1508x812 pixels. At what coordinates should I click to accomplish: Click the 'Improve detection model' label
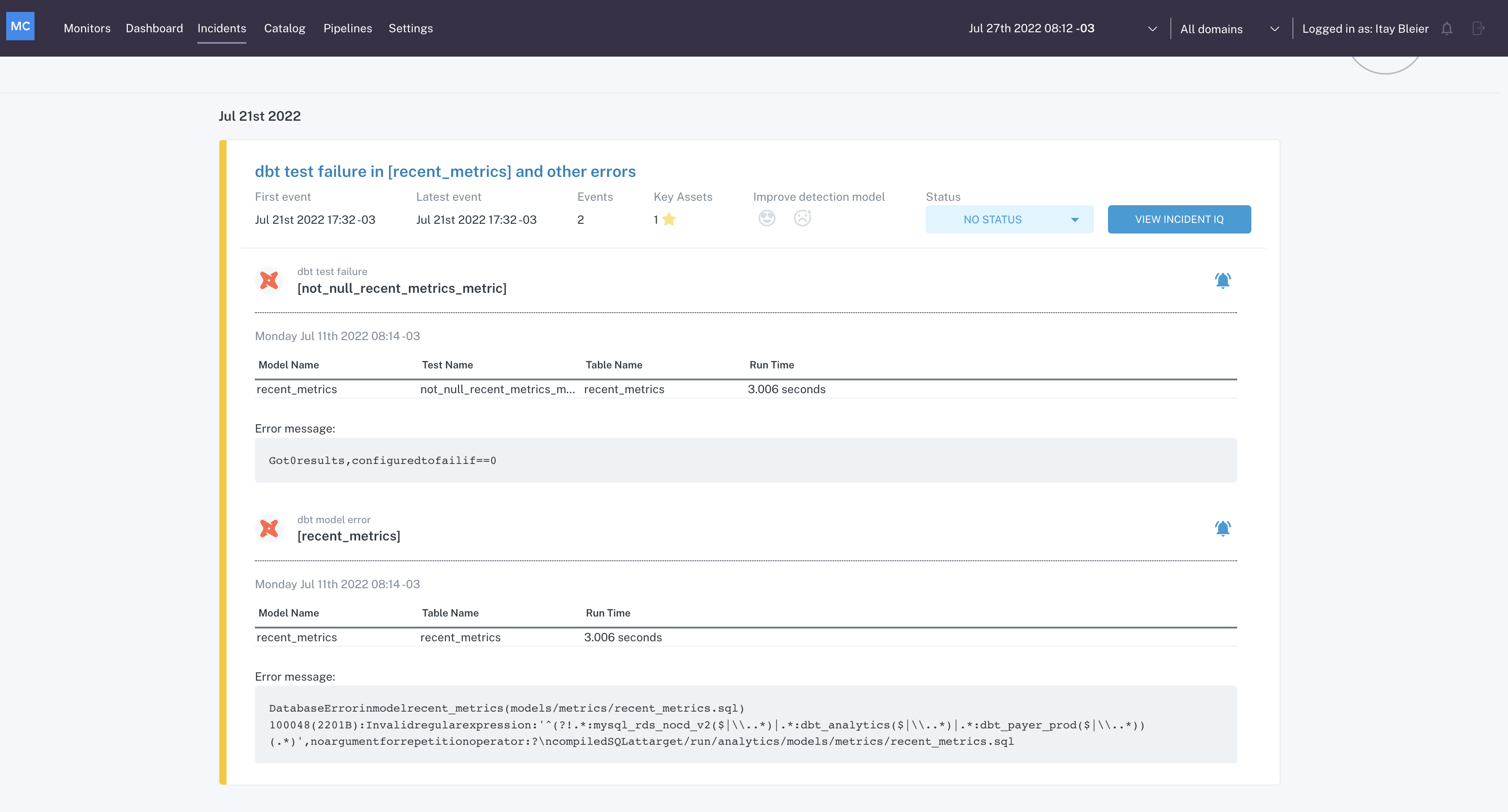click(x=819, y=196)
